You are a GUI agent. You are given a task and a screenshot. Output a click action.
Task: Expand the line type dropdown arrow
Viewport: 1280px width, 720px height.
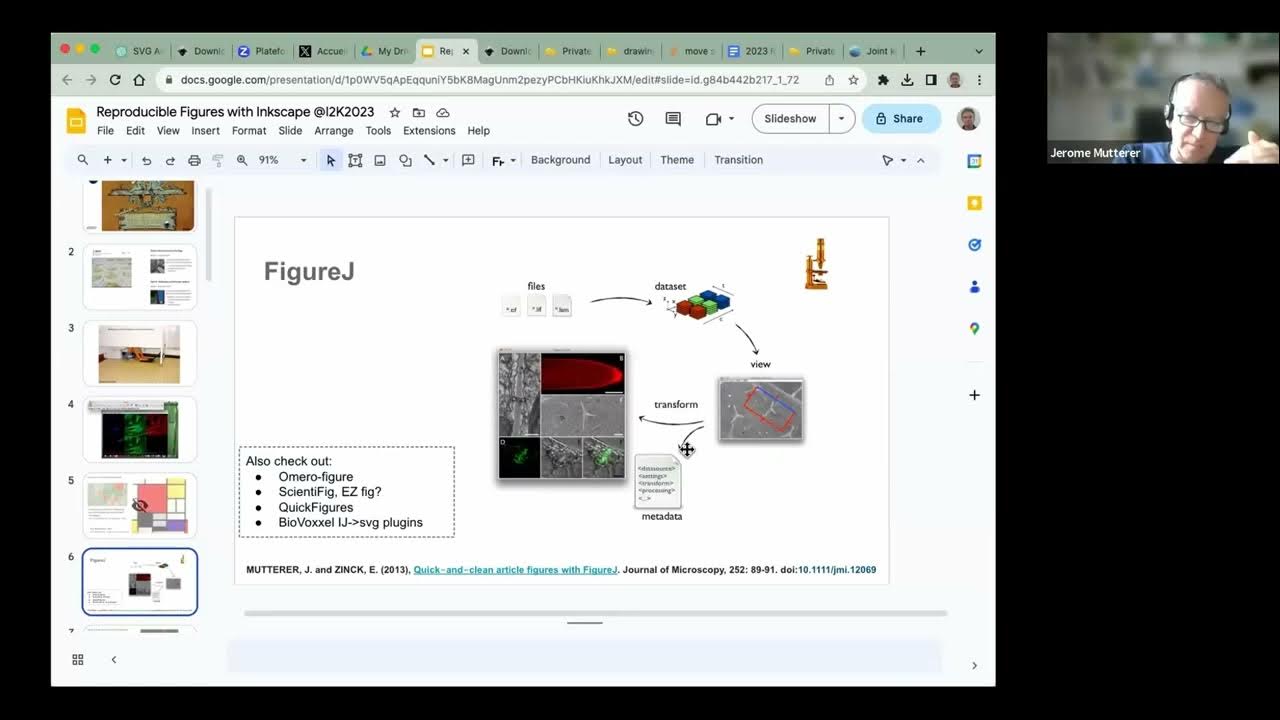[x=445, y=160]
